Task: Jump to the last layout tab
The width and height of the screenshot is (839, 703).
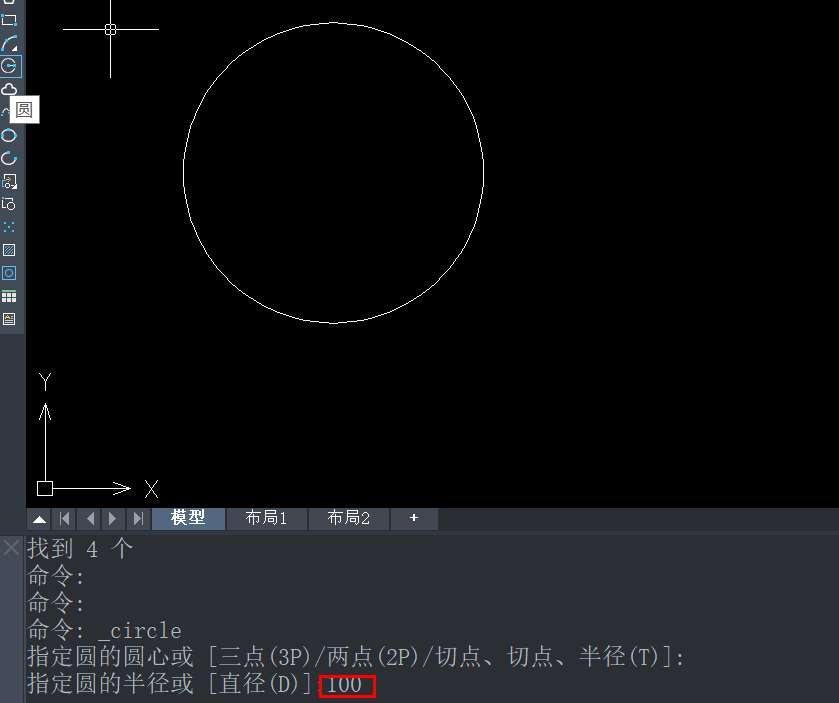Action: (x=138, y=518)
